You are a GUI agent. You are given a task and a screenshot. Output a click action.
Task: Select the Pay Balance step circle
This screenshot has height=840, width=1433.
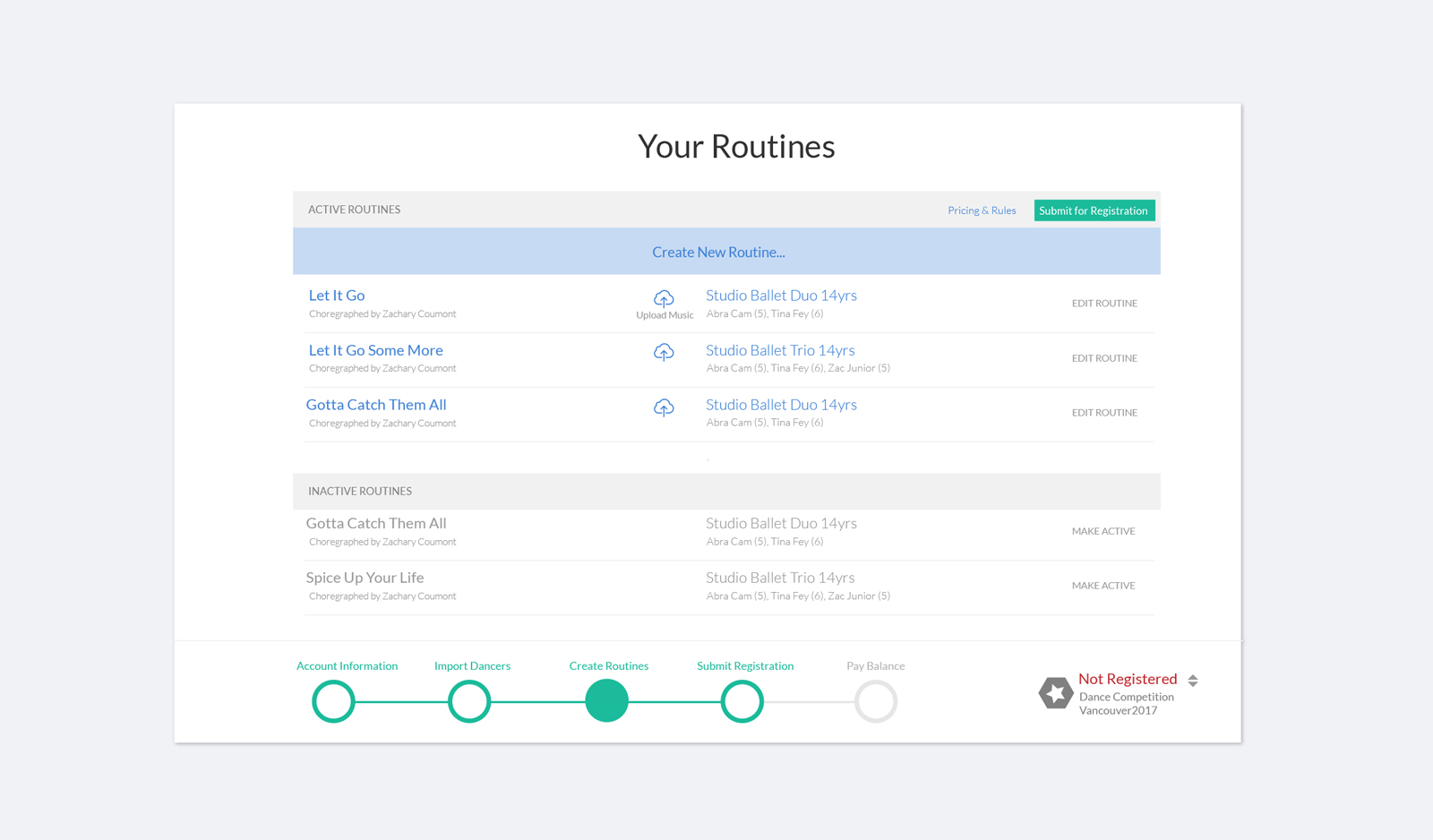(x=876, y=701)
